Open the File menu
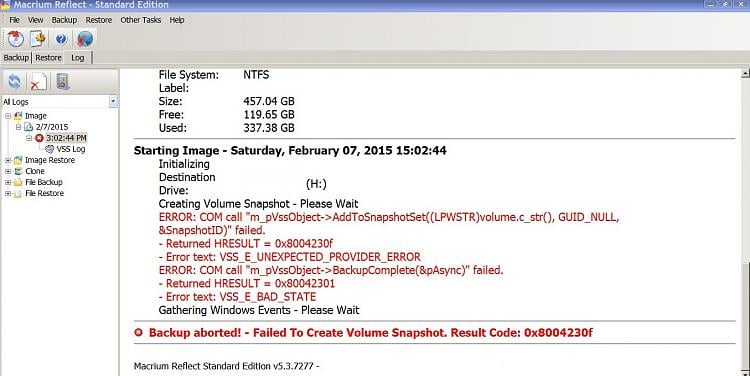Viewport: 750px width, 376px height. click(x=14, y=20)
